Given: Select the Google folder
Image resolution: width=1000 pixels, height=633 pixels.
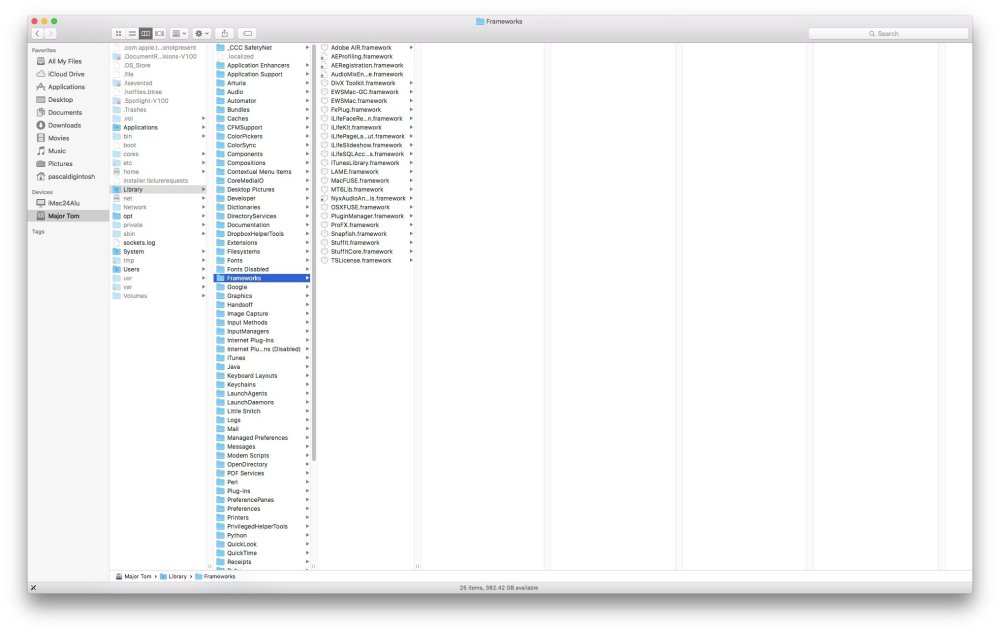Looking at the screenshot, I should [x=262, y=287].
